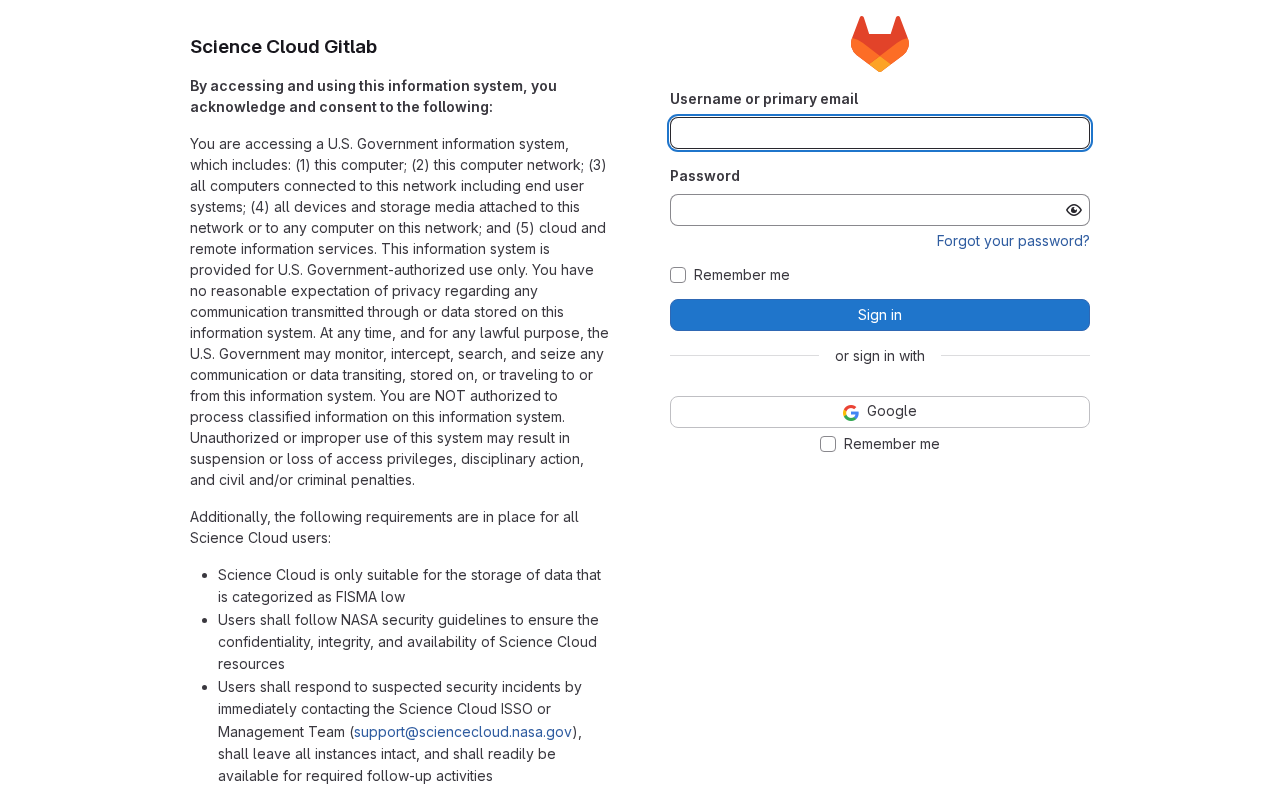This screenshot has height=800, width=1280.
Task: Focus the Username or primary email field
Action: coord(880,133)
